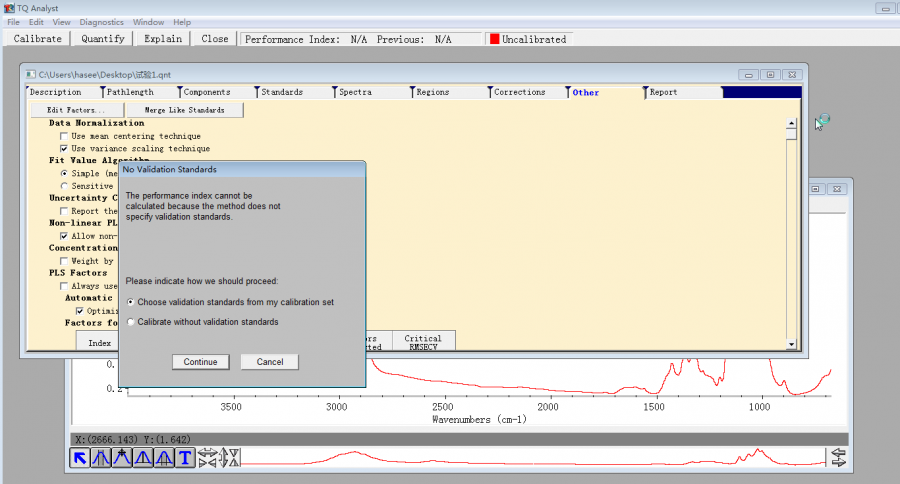The width and height of the screenshot is (900, 484).
Task: Uncheck Use variance scaling technique
Action: pos(64,149)
